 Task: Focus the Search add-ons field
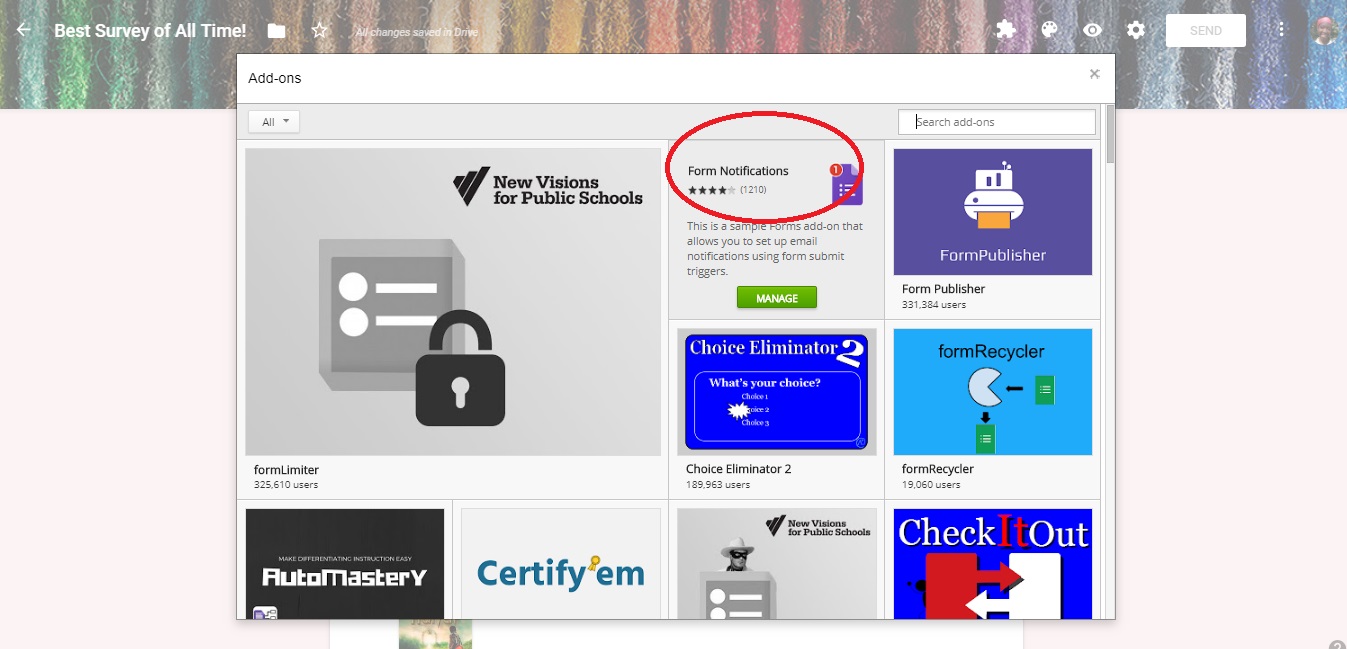(x=997, y=122)
